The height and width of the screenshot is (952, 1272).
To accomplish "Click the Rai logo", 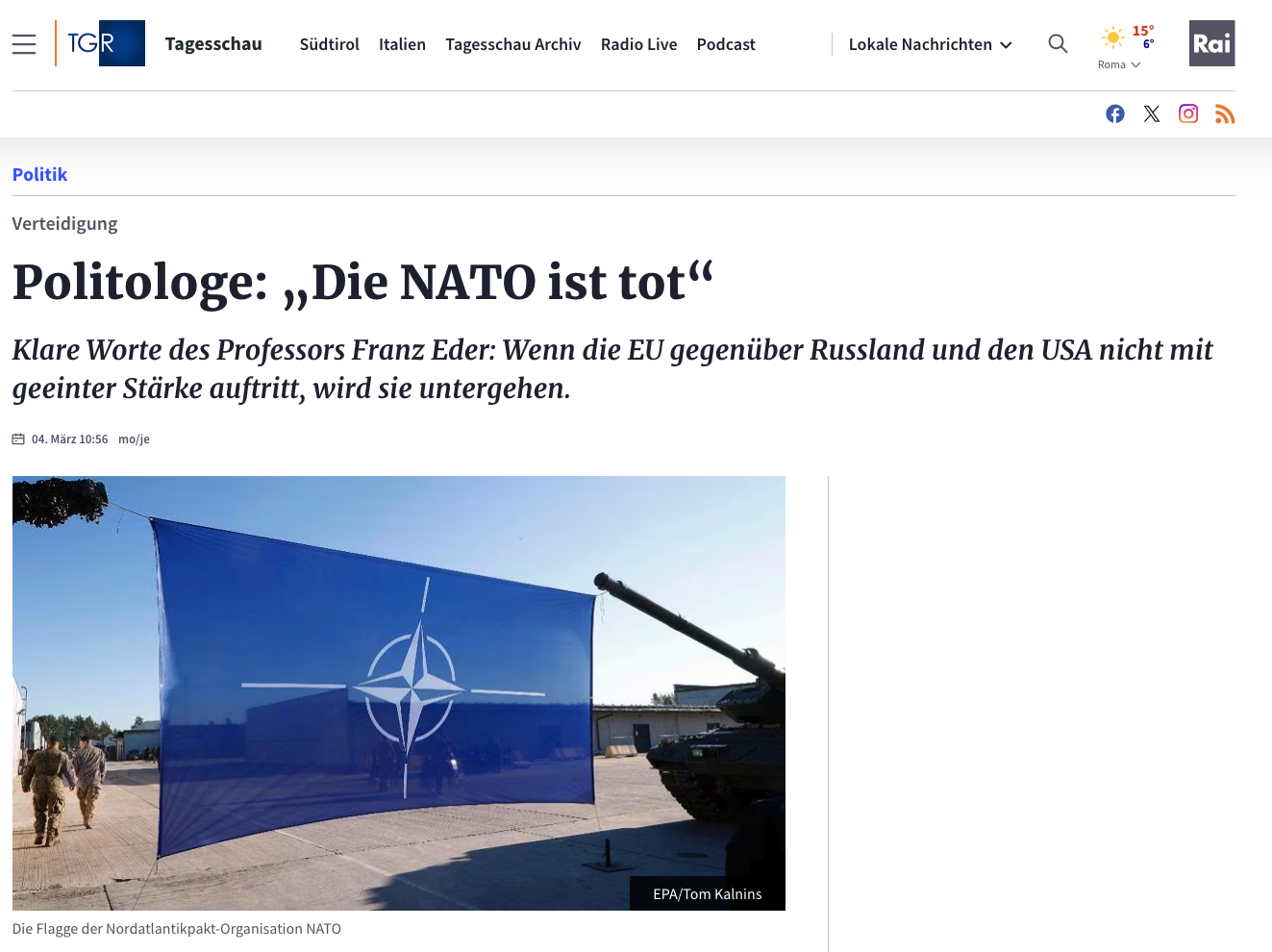I will click(x=1211, y=43).
